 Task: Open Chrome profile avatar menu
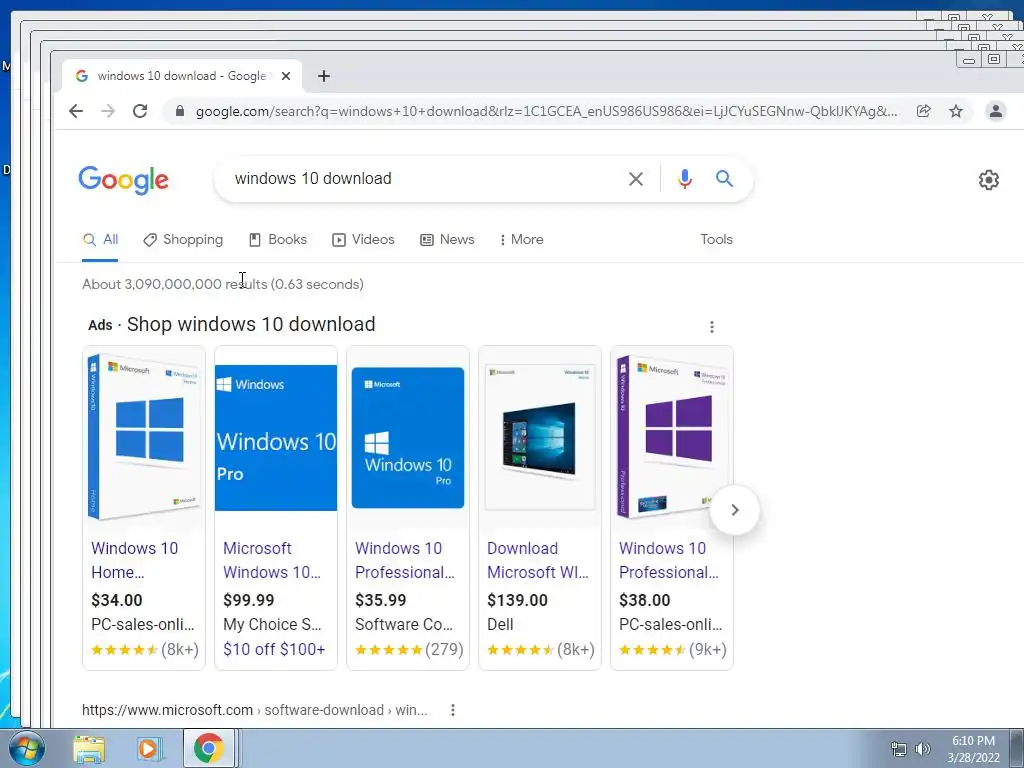tap(996, 111)
